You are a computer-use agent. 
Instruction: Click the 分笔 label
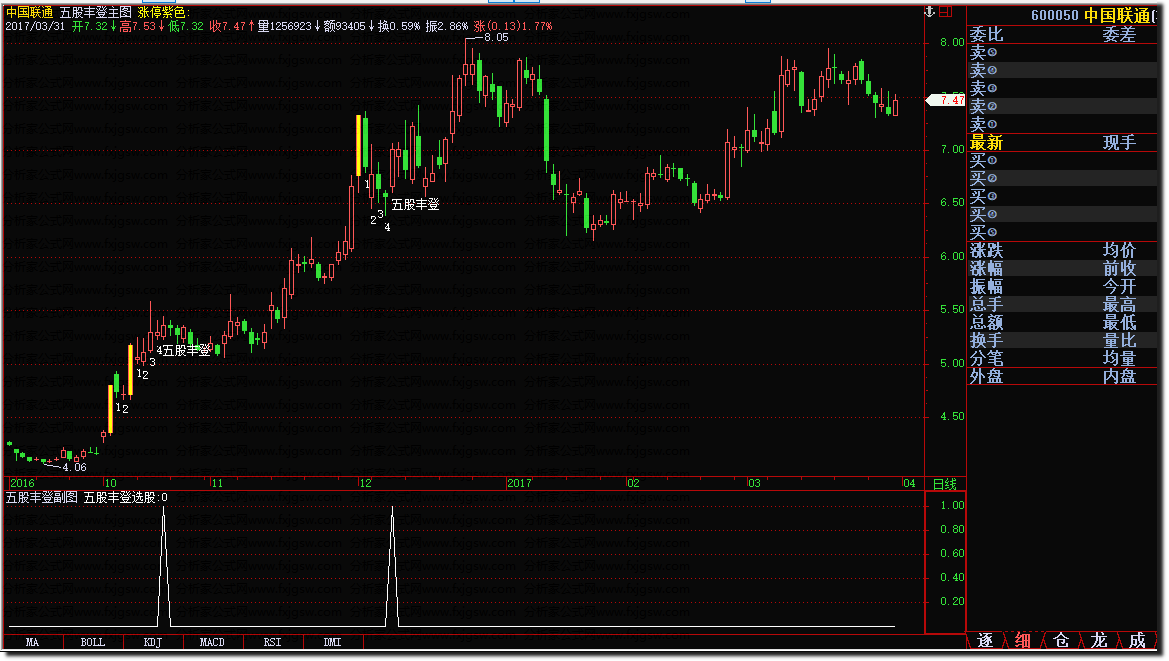tap(986, 358)
